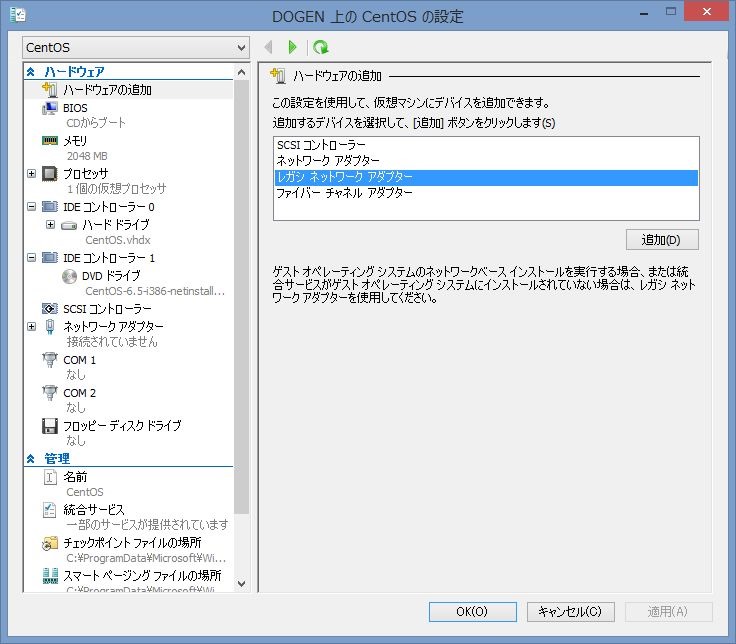This screenshot has width=736, height=644.
Task: Click the 追加(D) button
Action: coord(661,240)
